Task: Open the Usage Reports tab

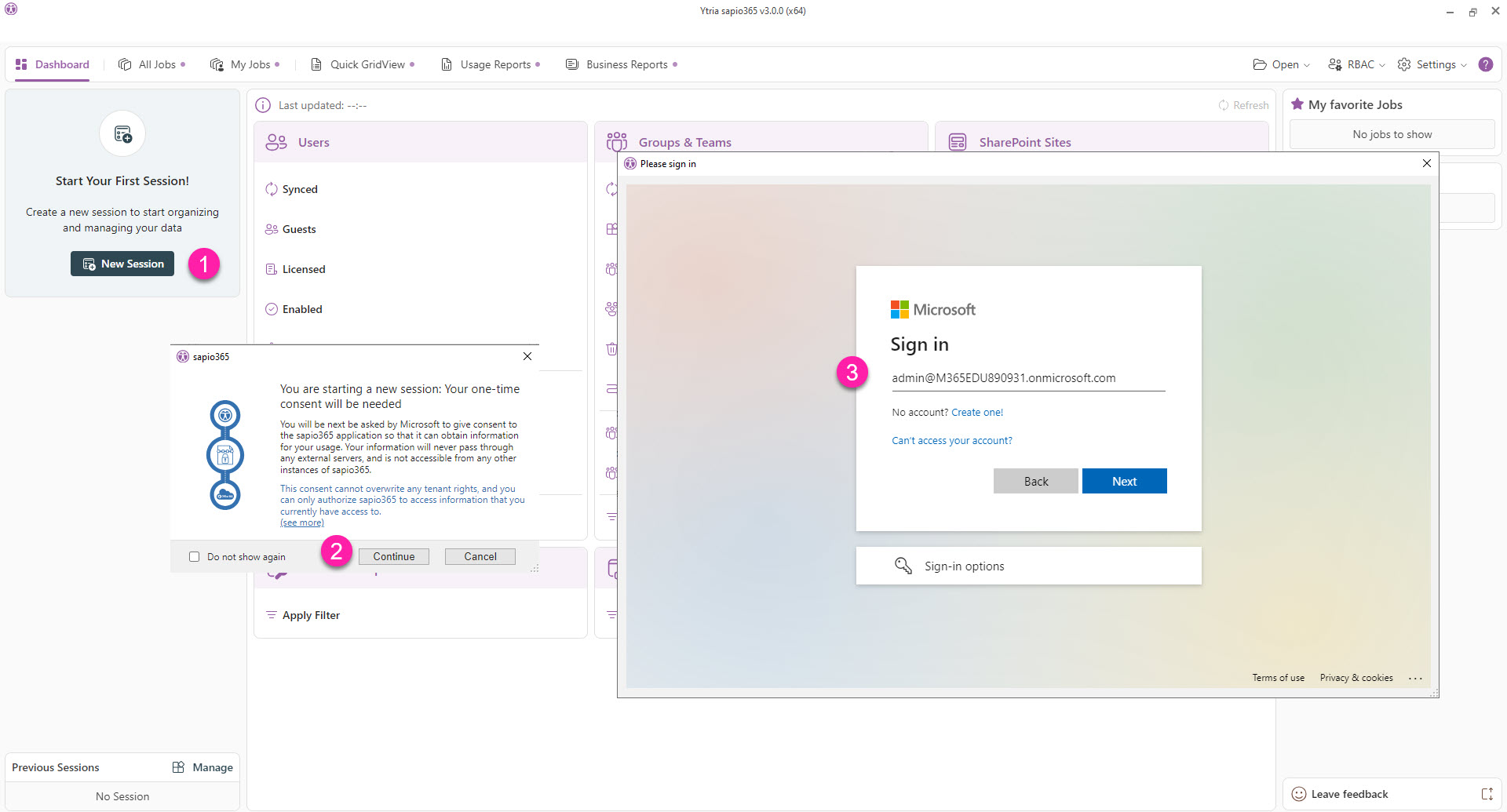Action: point(491,64)
